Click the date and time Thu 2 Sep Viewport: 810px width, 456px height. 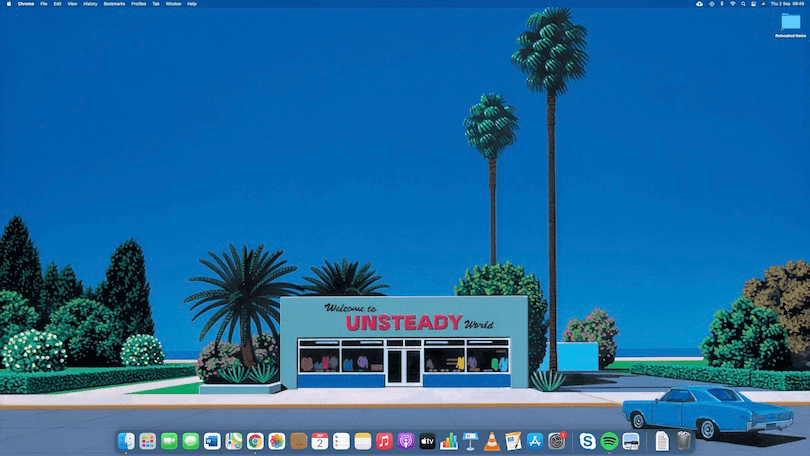(x=787, y=4)
